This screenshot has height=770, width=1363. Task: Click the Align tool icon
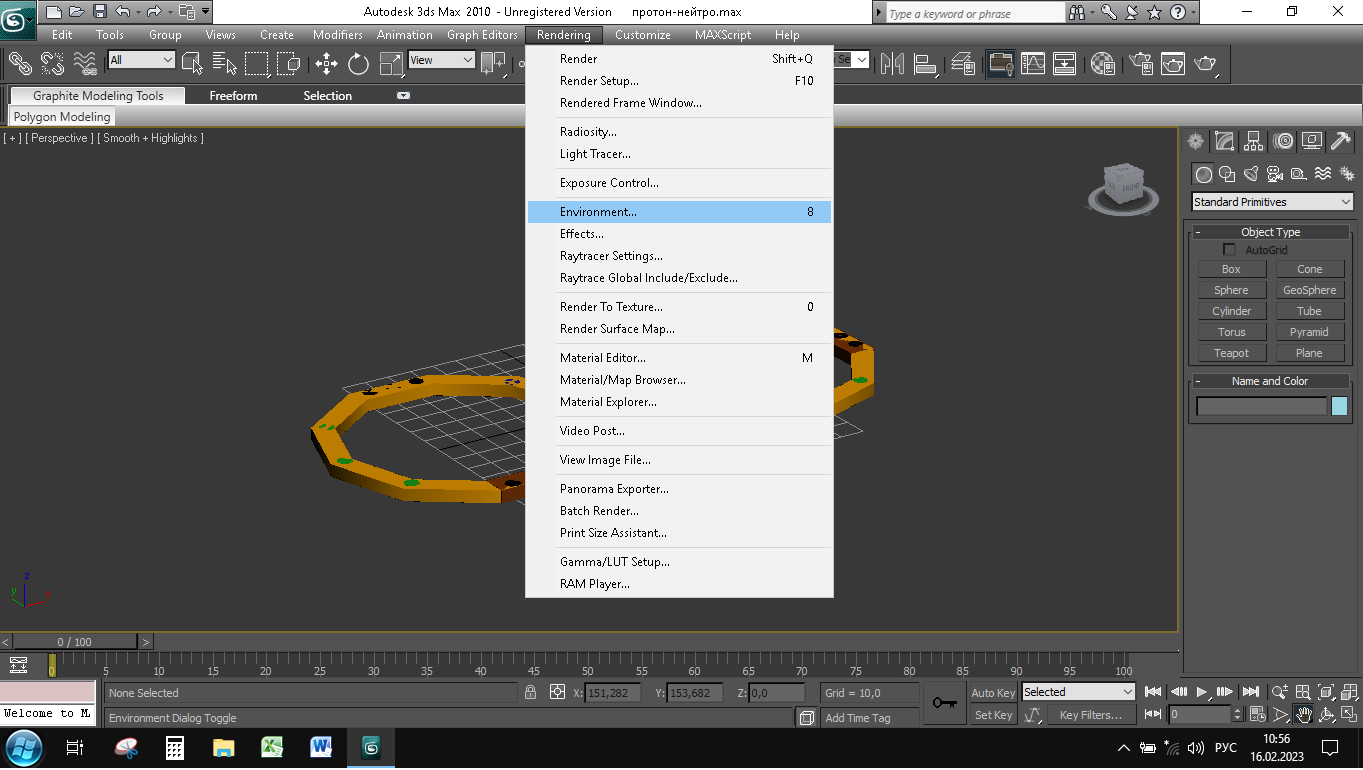[x=926, y=63]
